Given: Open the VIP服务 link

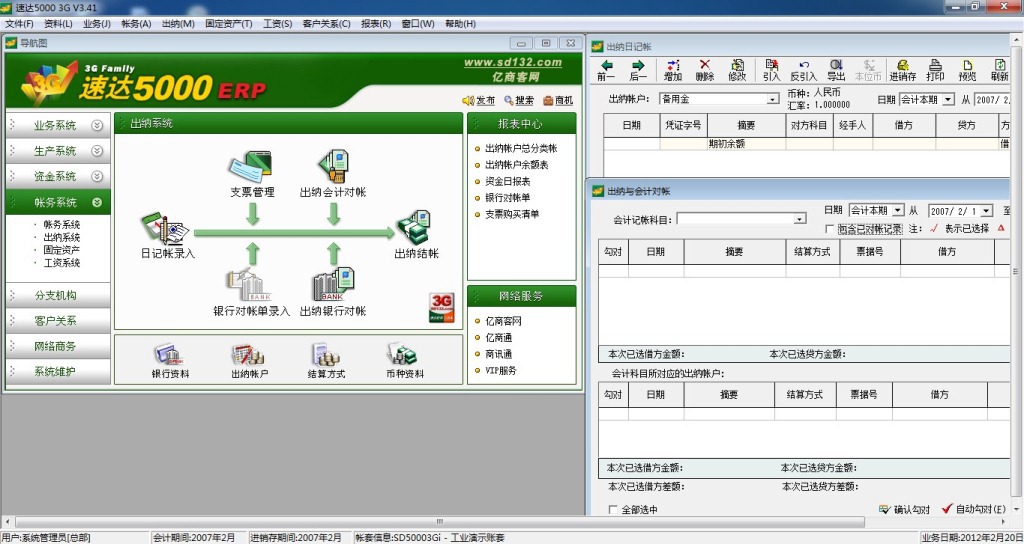Looking at the screenshot, I should pos(500,370).
